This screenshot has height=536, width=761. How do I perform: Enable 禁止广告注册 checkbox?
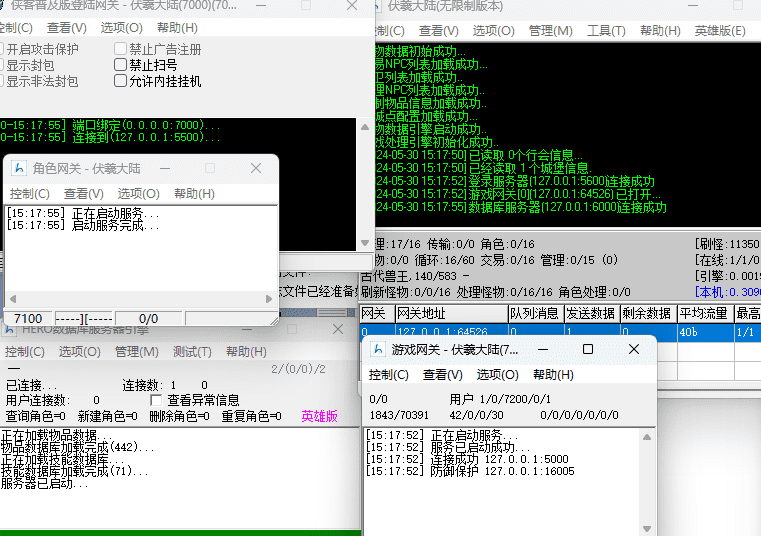coord(120,49)
